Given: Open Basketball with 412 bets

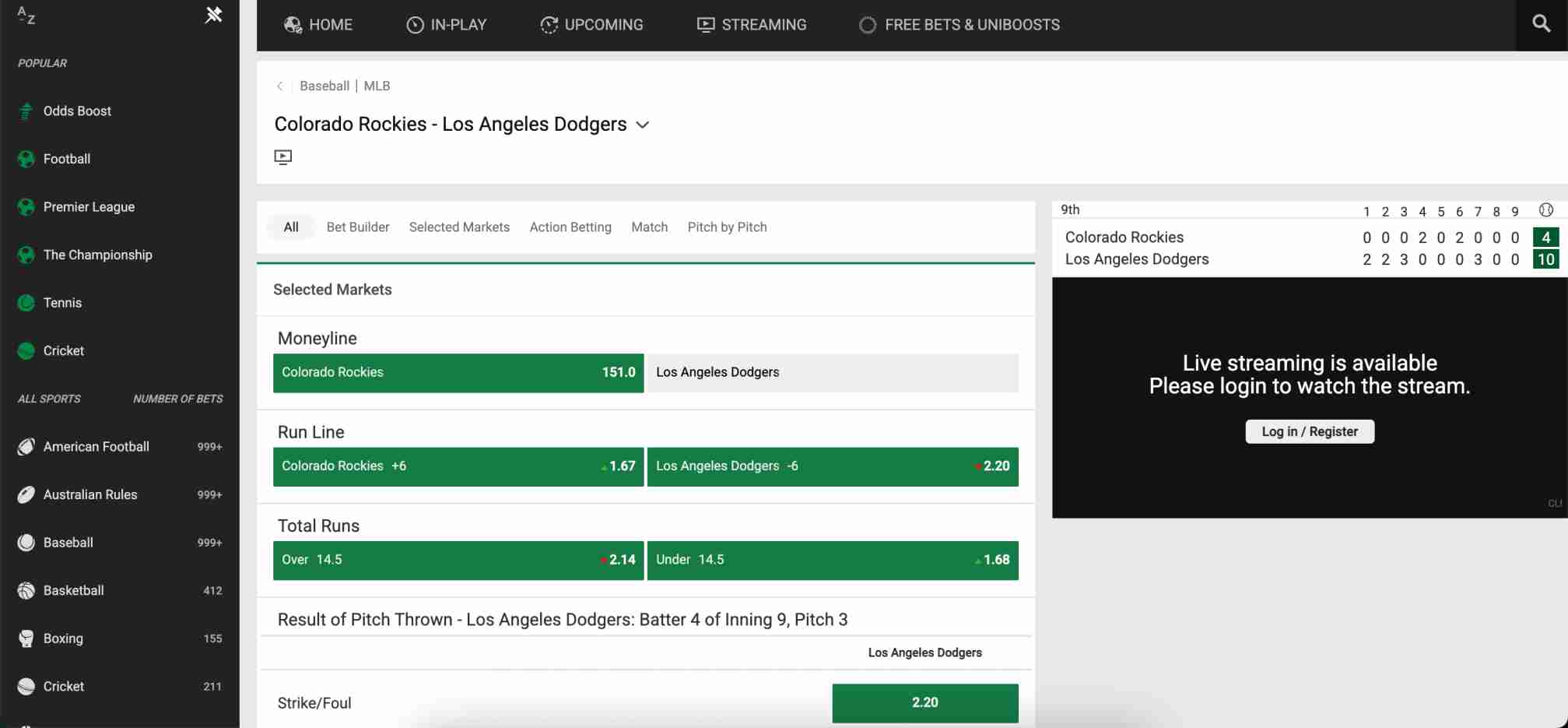Looking at the screenshot, I should [120, 591].
